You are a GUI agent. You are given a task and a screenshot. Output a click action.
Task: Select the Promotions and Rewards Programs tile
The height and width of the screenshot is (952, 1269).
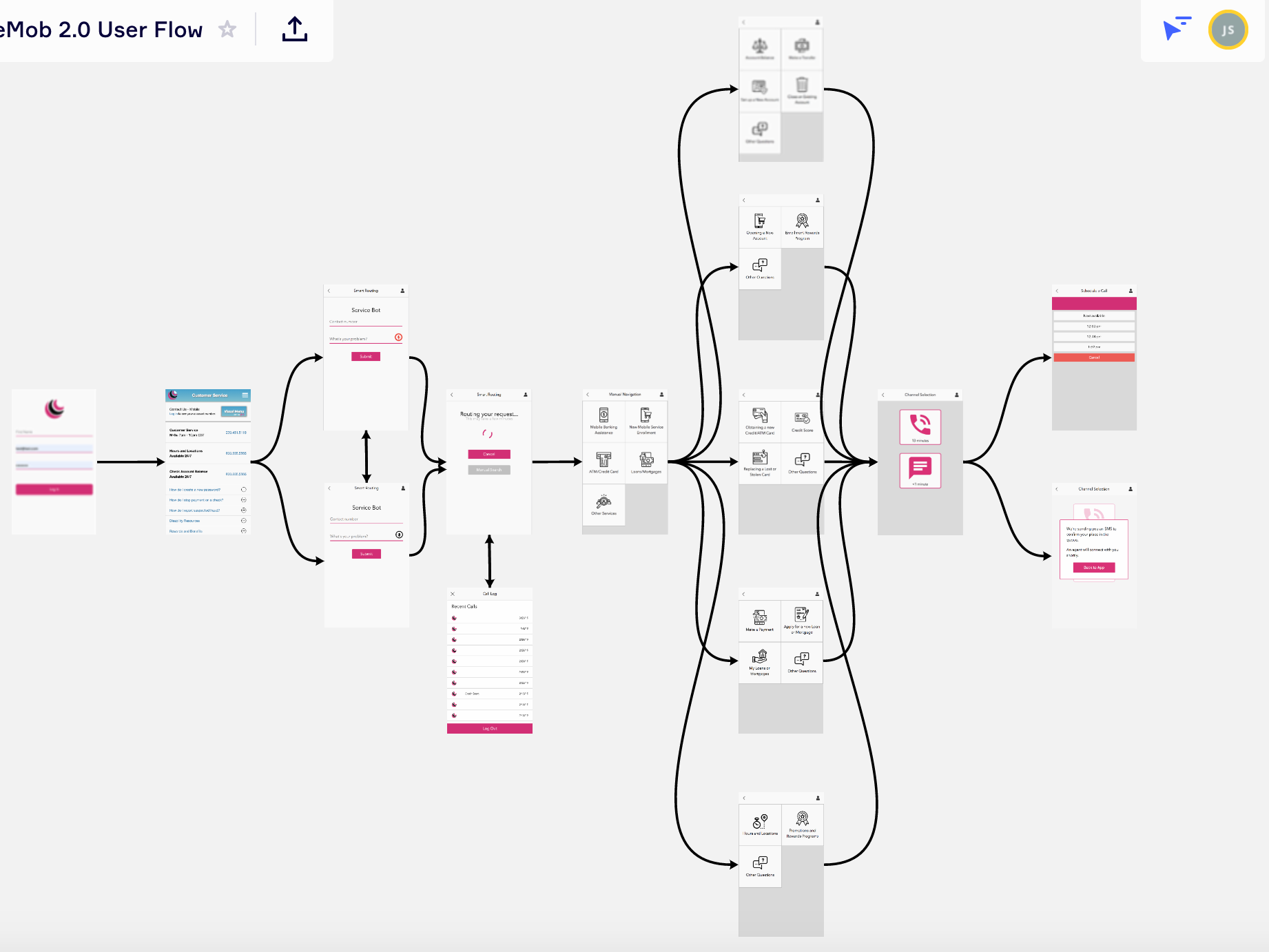point(802,825)
